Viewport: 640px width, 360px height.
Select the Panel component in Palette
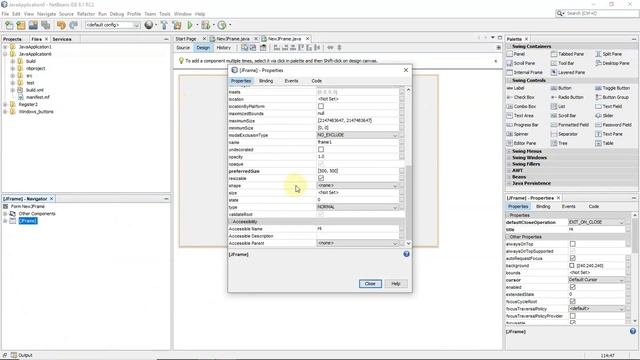516,54
